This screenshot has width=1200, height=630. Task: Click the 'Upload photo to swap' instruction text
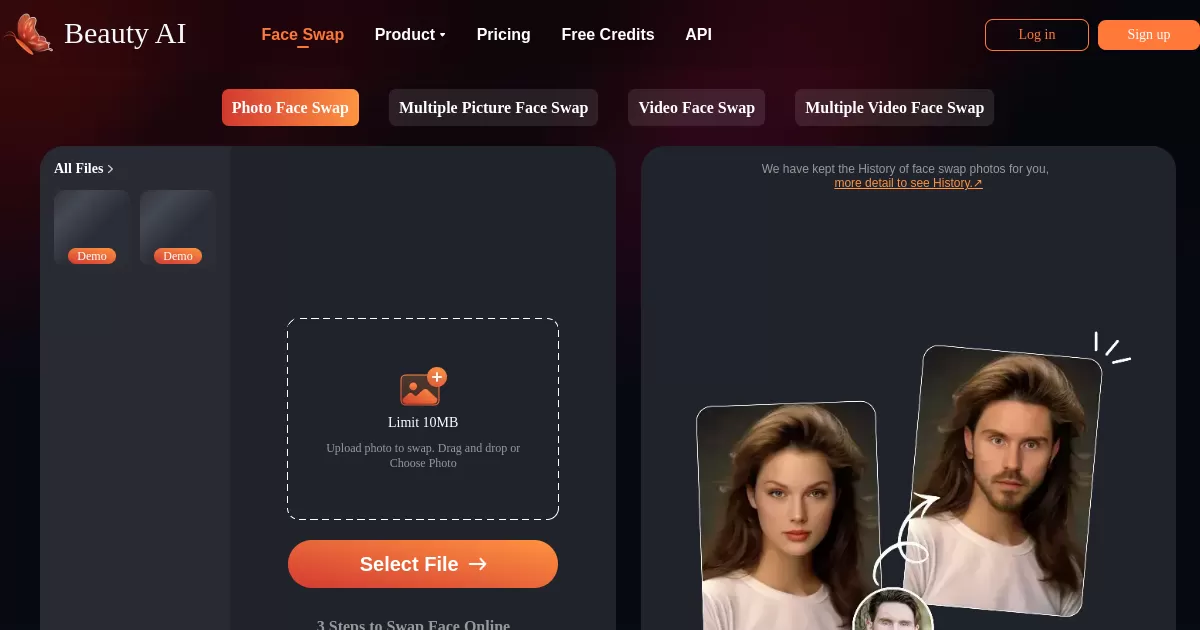423,456
